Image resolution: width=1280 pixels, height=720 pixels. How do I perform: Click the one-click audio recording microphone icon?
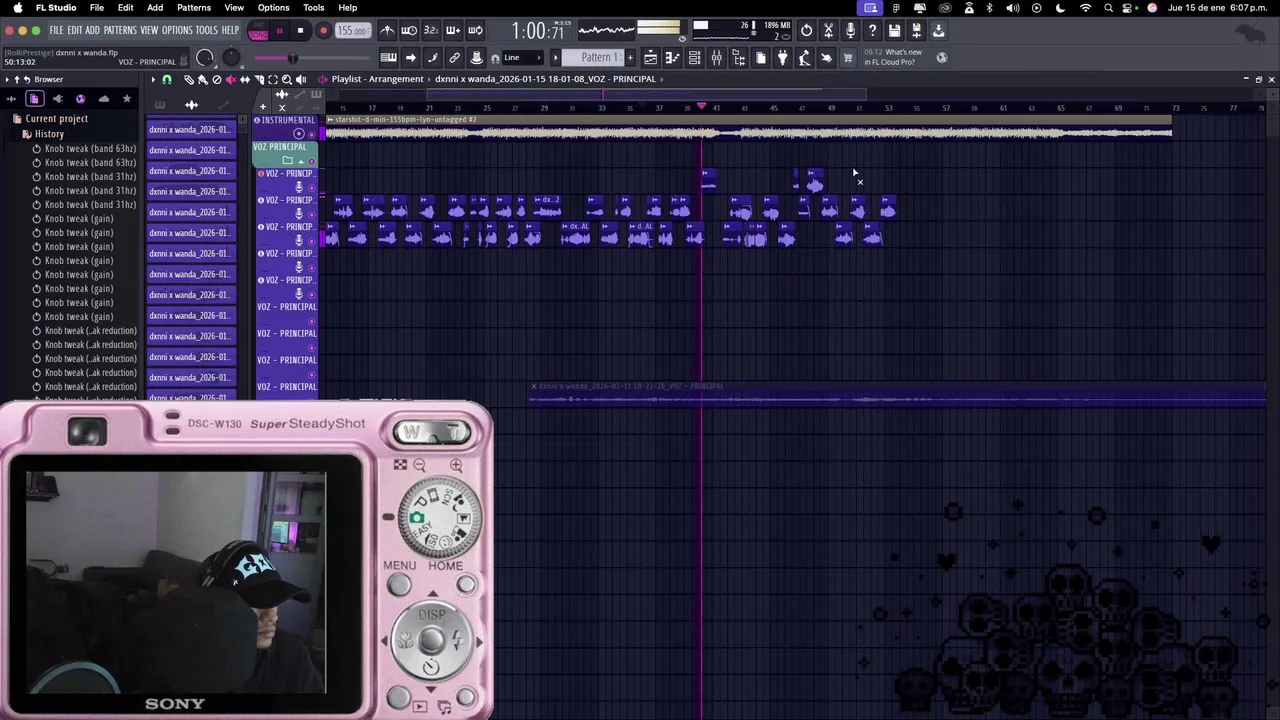850,31
